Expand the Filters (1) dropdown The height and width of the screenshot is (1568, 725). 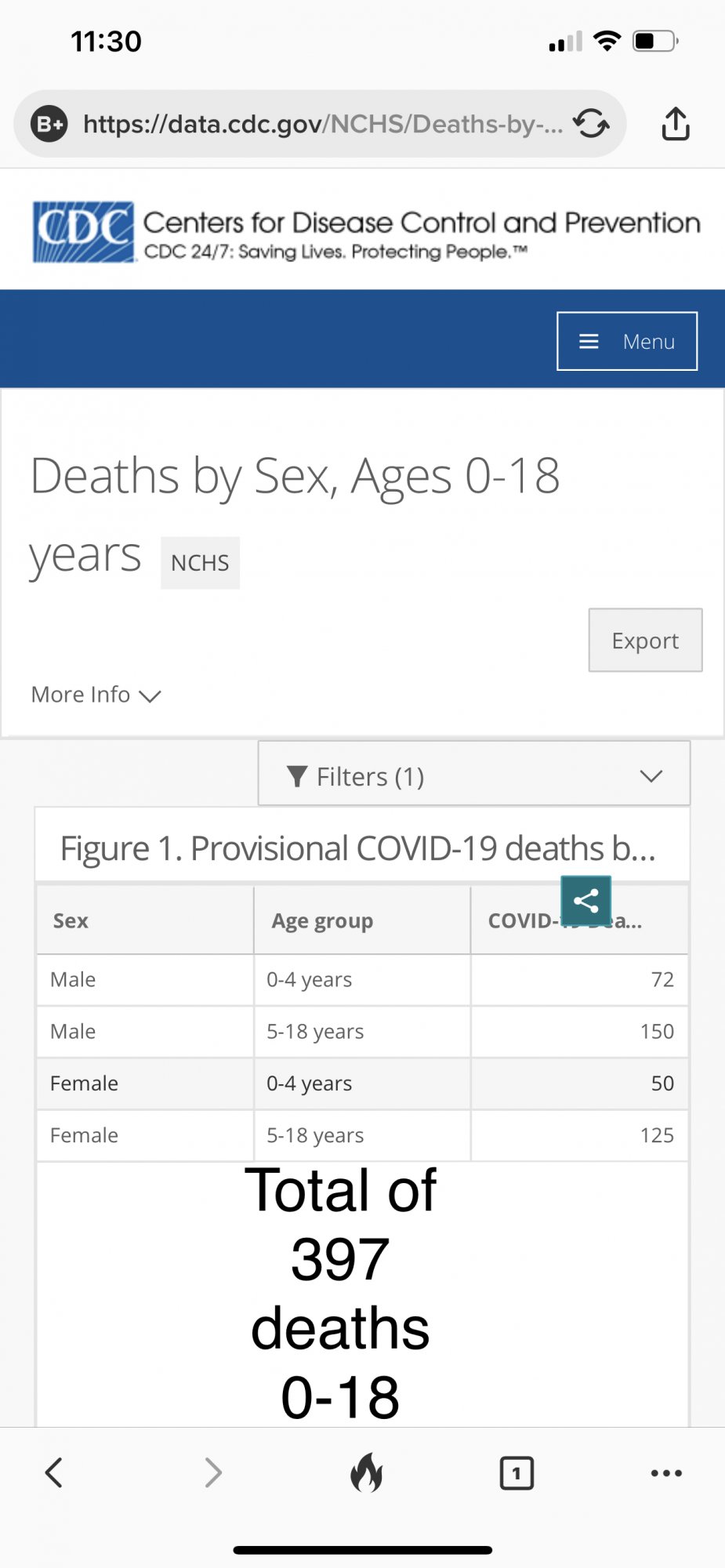[473, 776]
